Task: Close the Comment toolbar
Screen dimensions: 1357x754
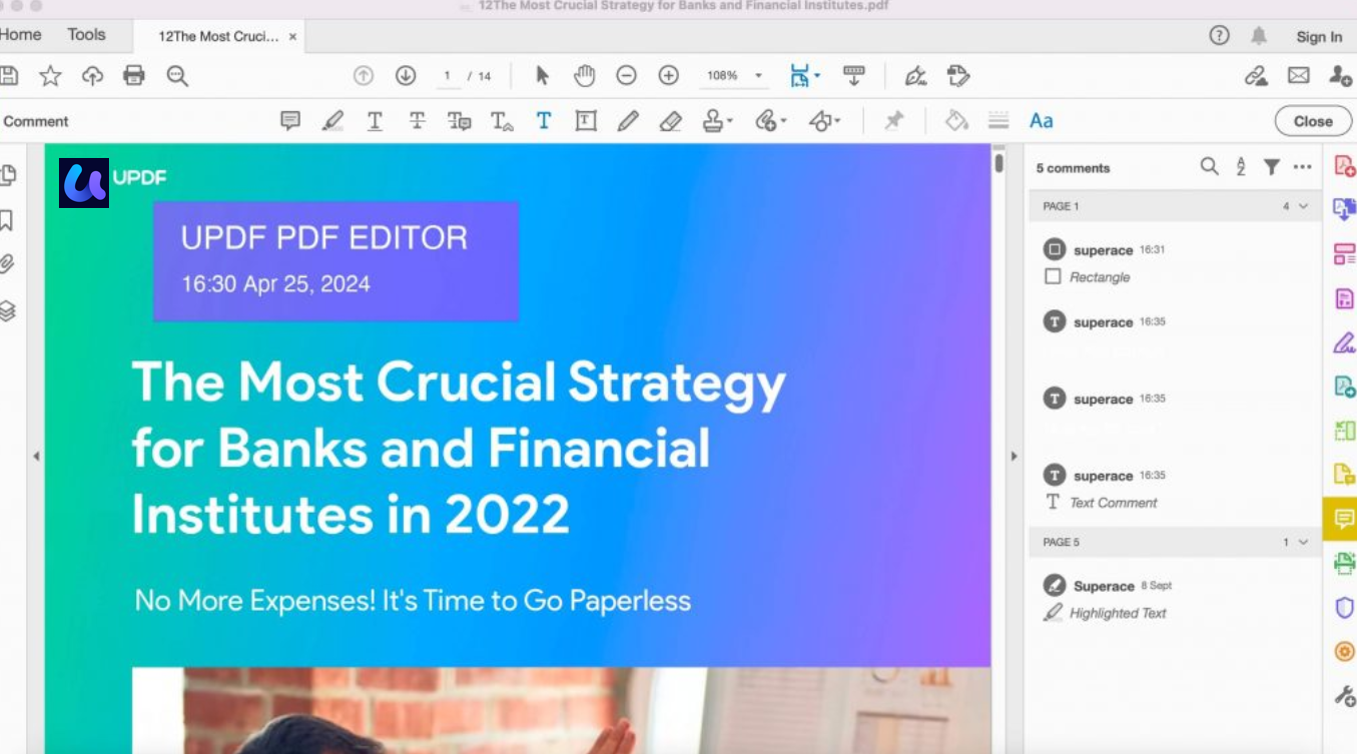Action: pos(1313,121)
